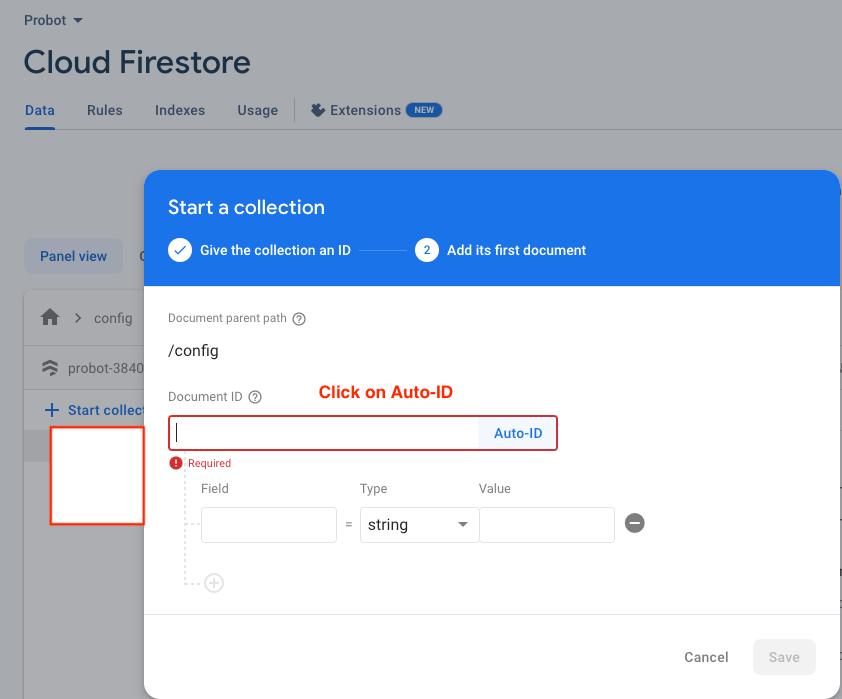Image resolution: width=842 pixels, height=699 pixels.
Task: Open the Usage tab
Action: pos(257,110)
